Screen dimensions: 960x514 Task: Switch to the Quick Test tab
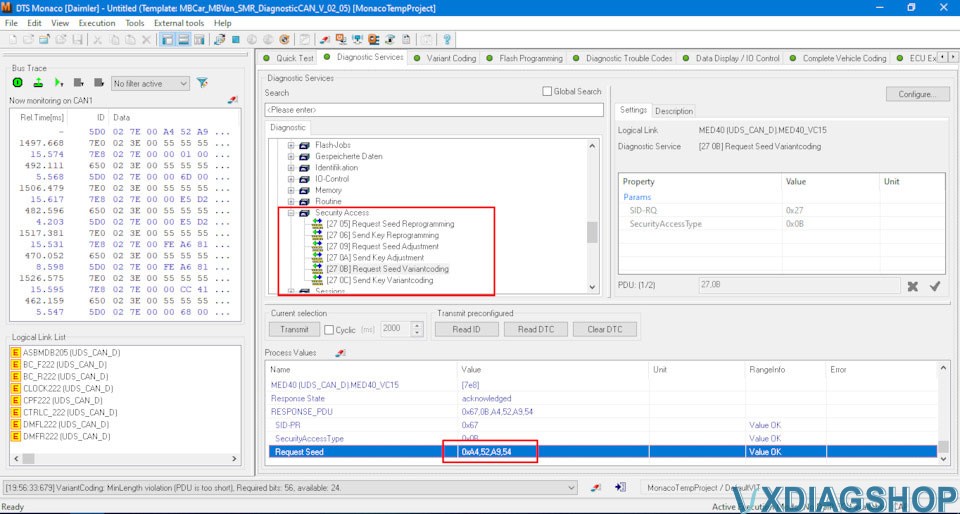(x=288, y=58)
